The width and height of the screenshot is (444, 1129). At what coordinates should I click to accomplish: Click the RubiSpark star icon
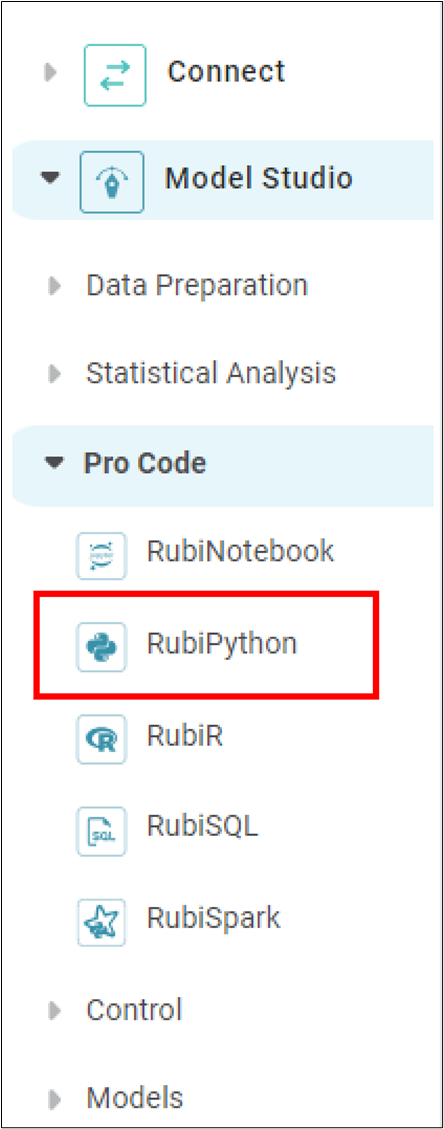[101, 922]
